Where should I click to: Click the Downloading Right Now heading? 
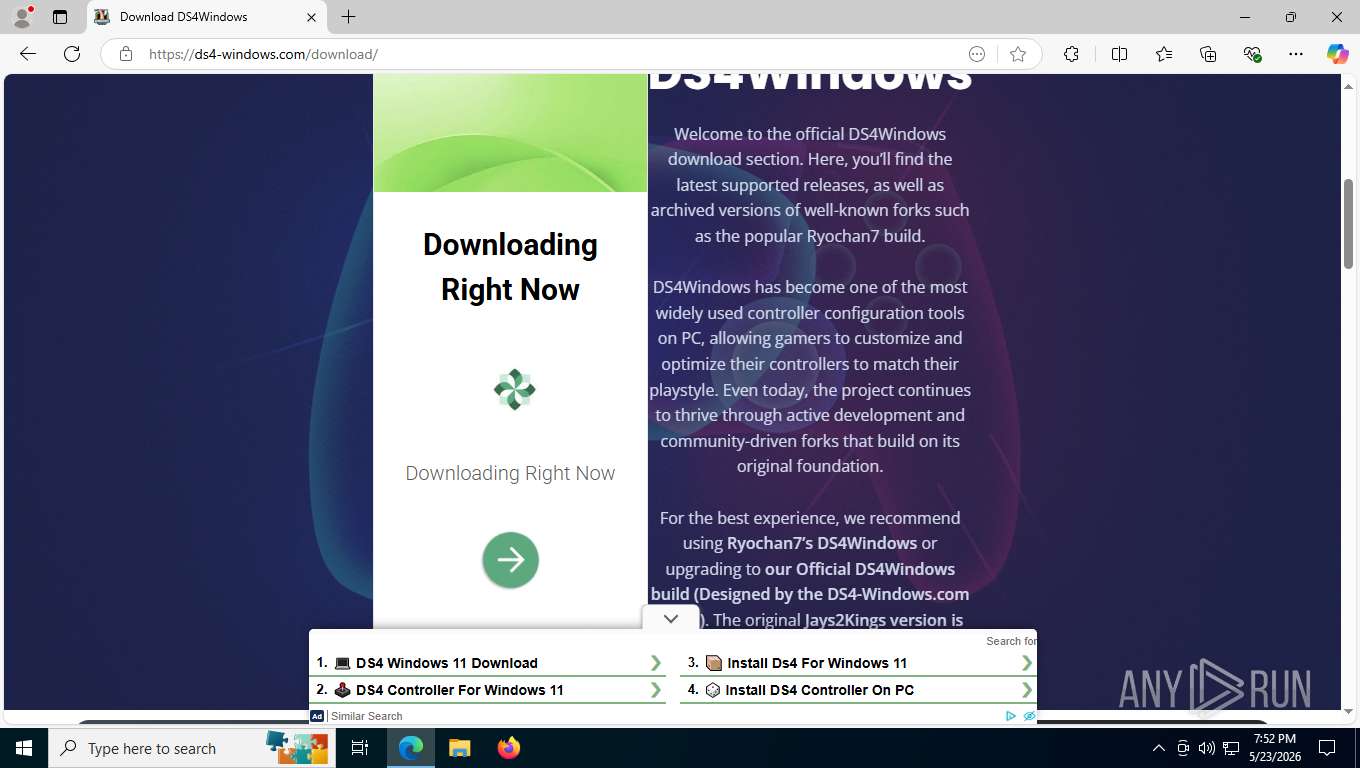tap(510, 267)
